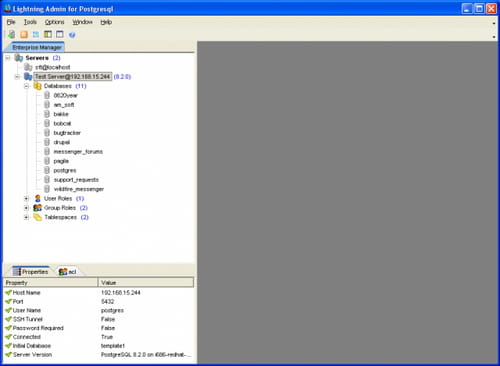Click the green check beside Host Name
Image resolution: width=500 pixels, height=366 pixels.
point(8,293)
